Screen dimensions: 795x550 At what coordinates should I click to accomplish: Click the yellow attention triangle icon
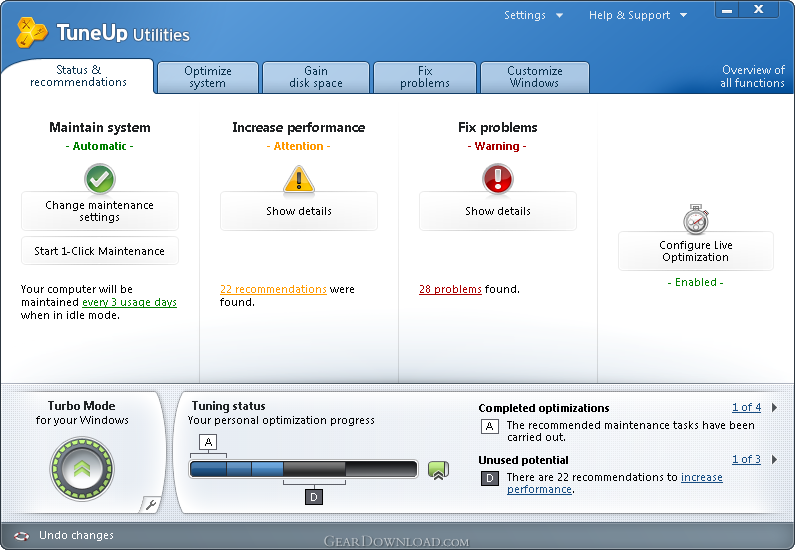[299, 180]
